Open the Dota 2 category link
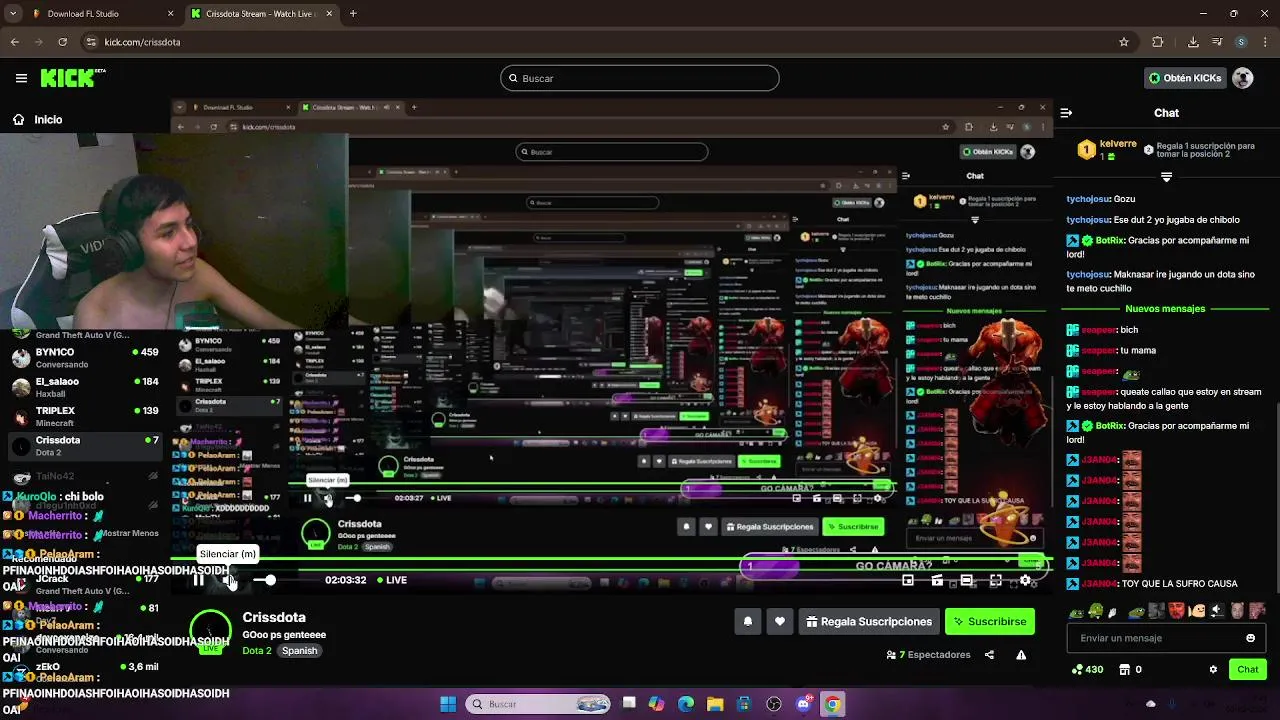The height and width of the screenshot is (720, 1280). coord(257,650)
